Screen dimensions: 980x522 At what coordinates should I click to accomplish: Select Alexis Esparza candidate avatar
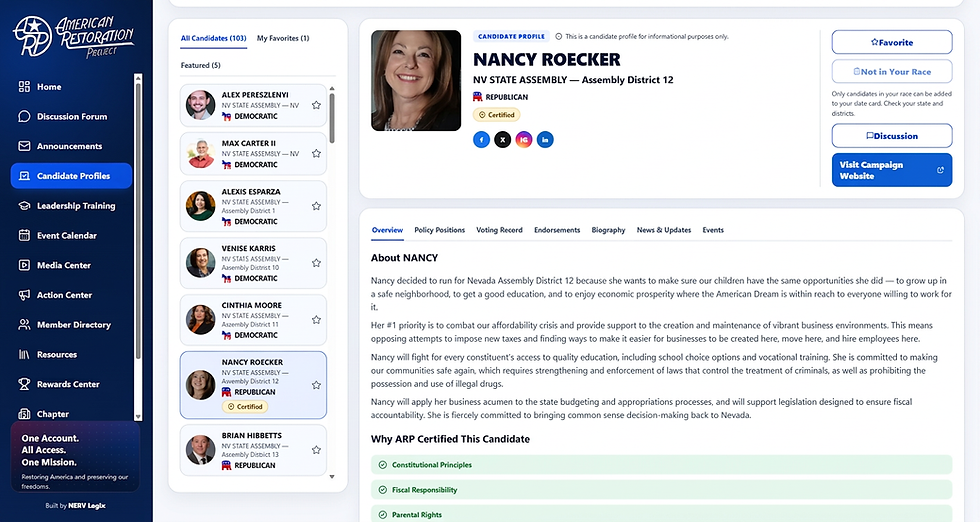pyautogui.click(x=201, y=206)
